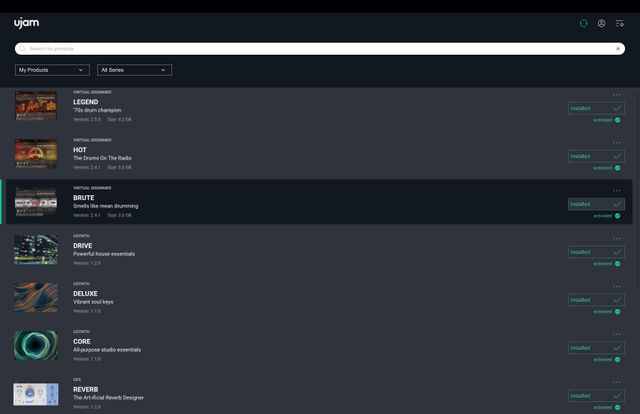Open the settings list icon at top right
640x414 pixels.
619,23
